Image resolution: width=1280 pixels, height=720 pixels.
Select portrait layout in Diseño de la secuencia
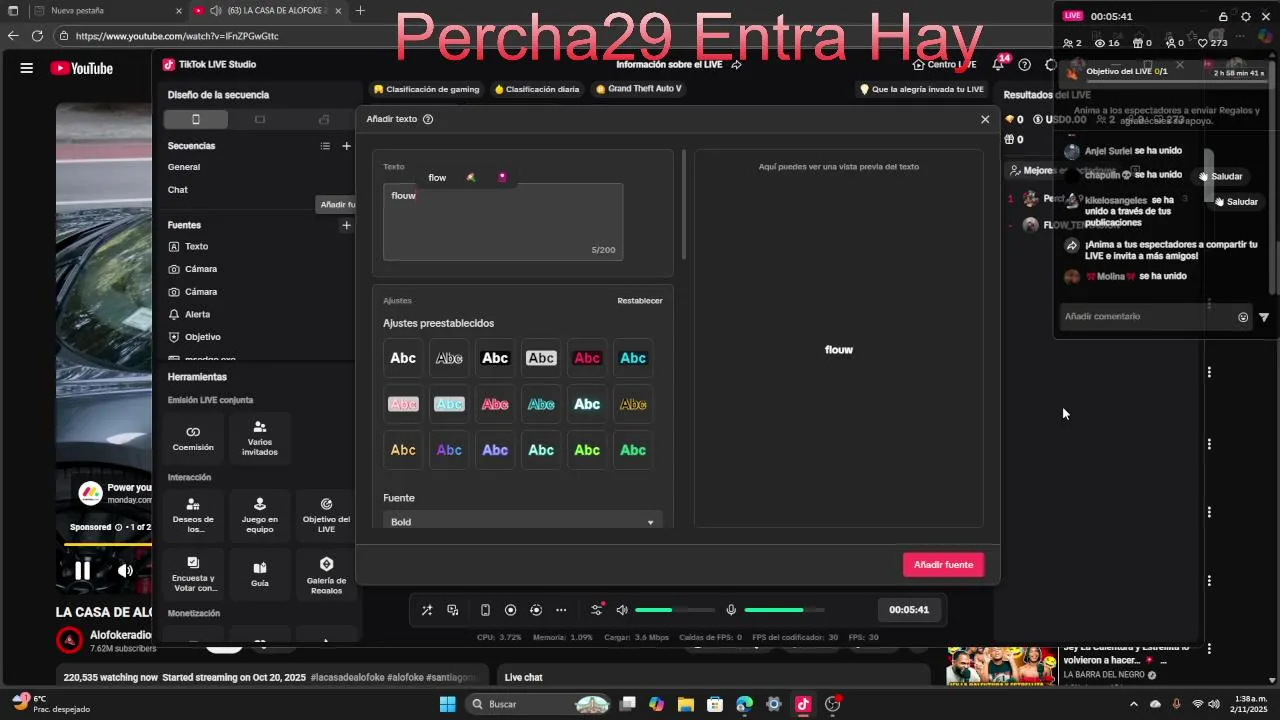[x=196, y=119]
